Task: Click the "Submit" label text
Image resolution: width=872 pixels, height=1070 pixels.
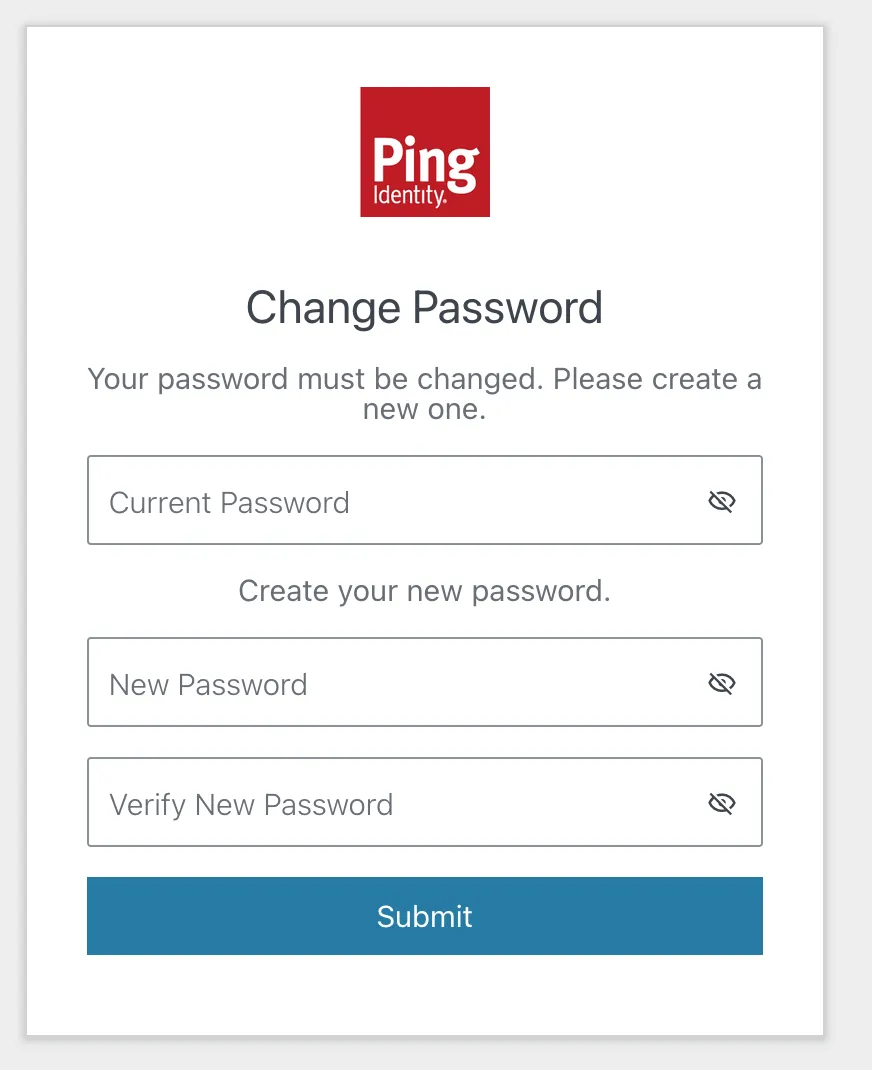Action: (425, 917)
